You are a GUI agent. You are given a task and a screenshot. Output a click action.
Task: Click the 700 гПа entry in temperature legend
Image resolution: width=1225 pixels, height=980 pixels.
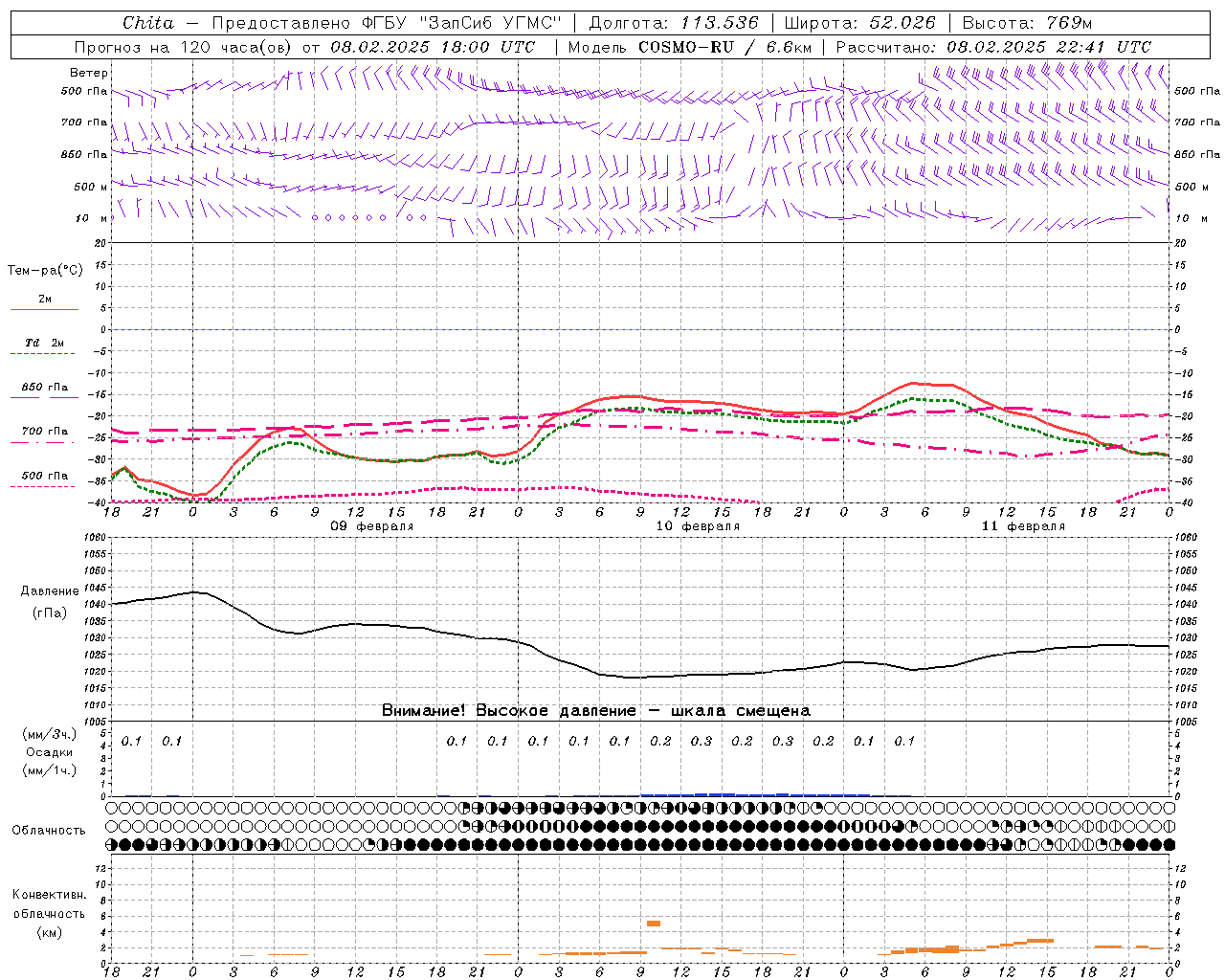45,431
